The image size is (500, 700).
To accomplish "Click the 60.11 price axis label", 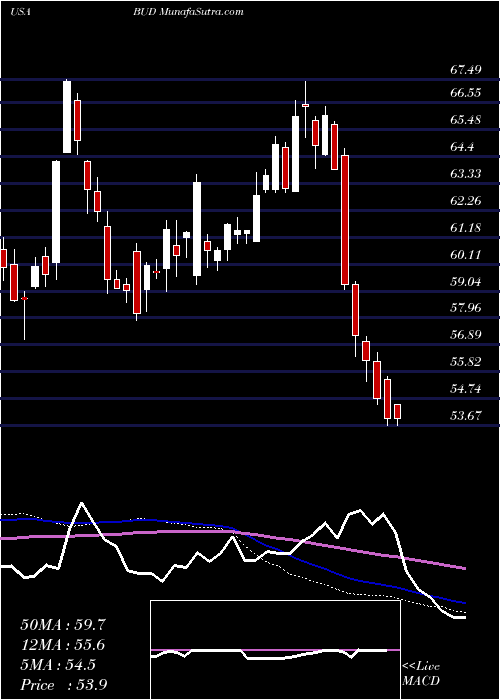I will click(x=465, y=254).
